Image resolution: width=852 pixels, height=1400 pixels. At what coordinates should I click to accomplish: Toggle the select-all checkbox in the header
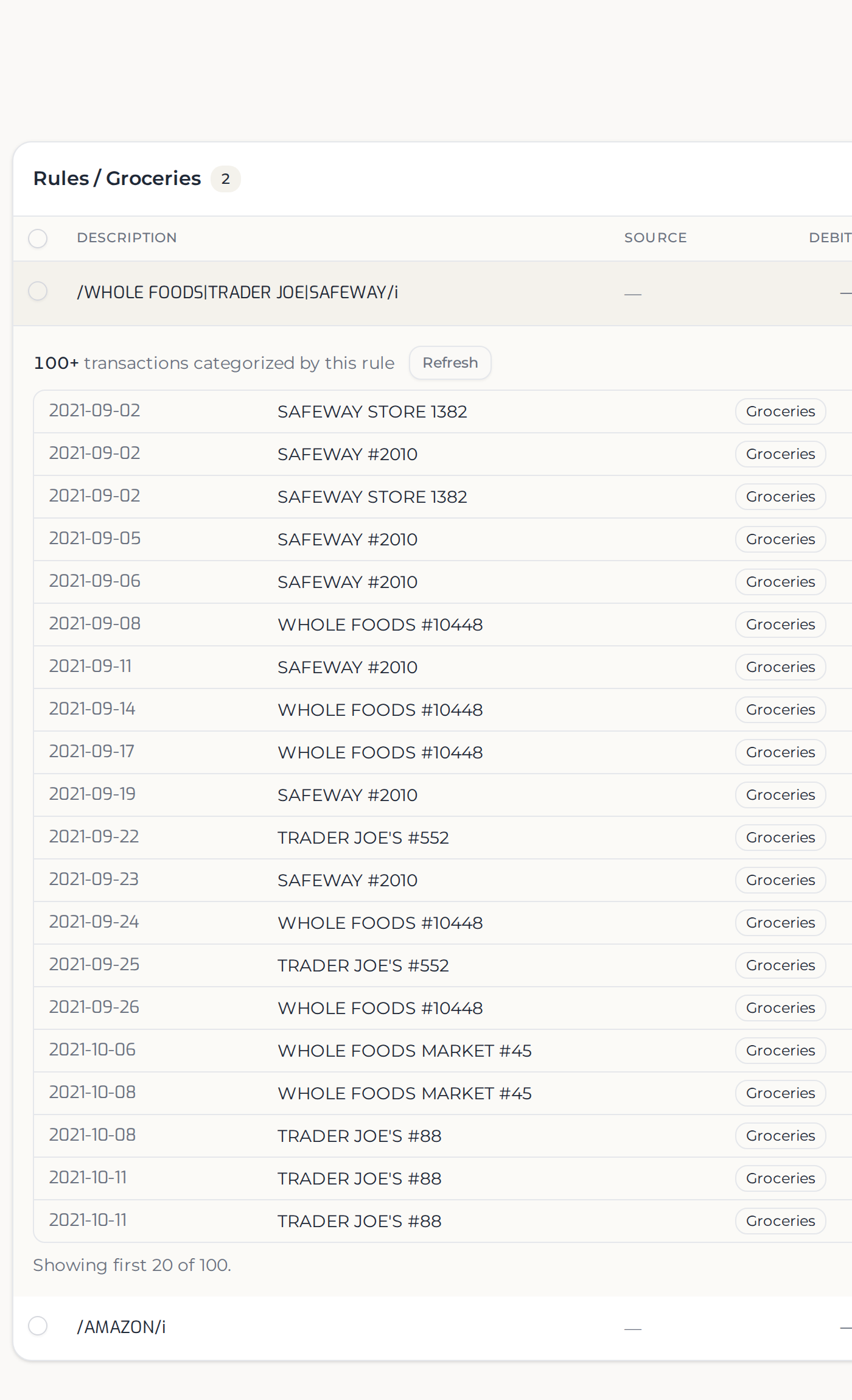[38, 239]
